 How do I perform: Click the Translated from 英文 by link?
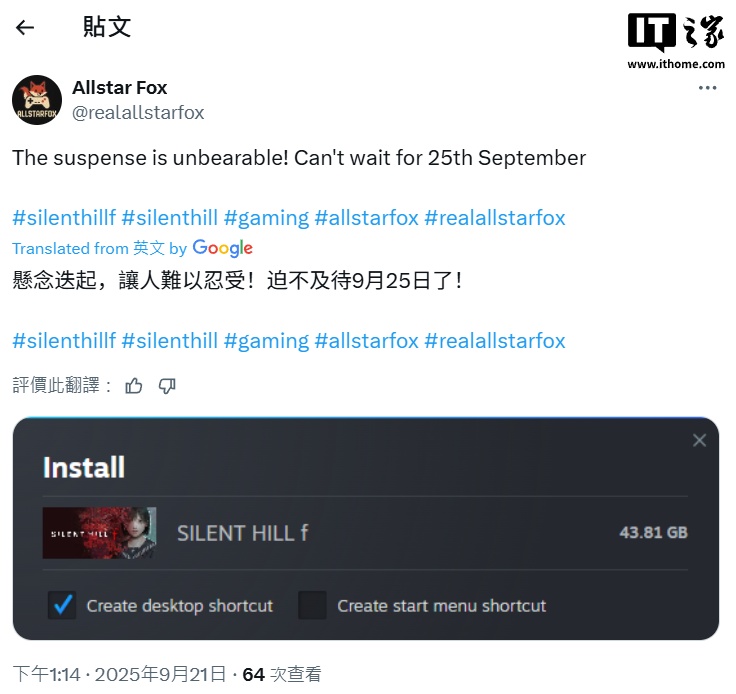[100, 248]
